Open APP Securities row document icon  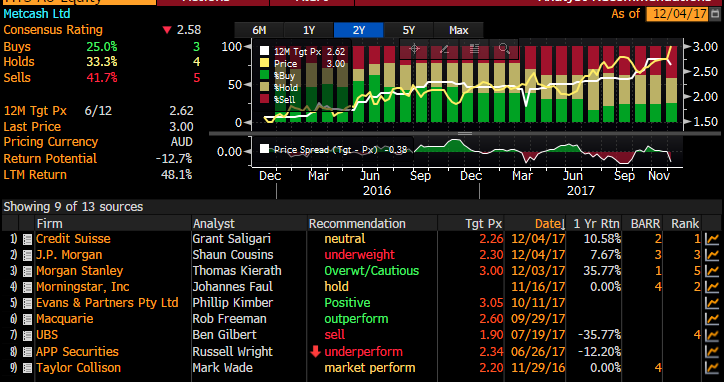[x=27, y=352]
